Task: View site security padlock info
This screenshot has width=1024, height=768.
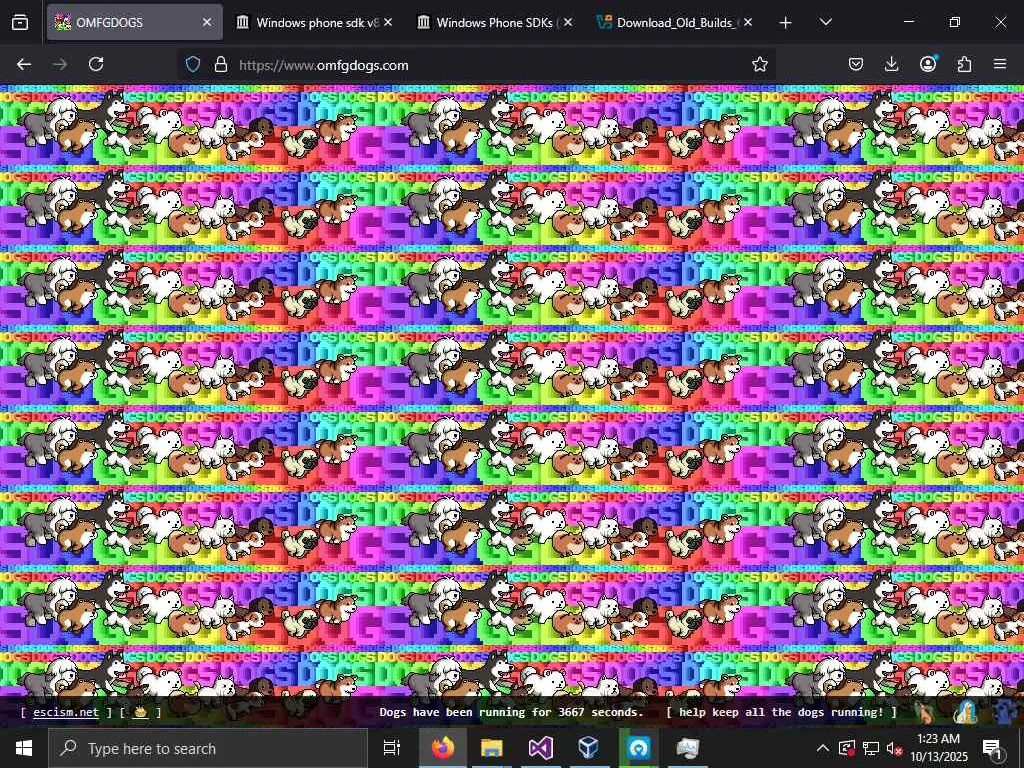Action: (x=221, y=64)
